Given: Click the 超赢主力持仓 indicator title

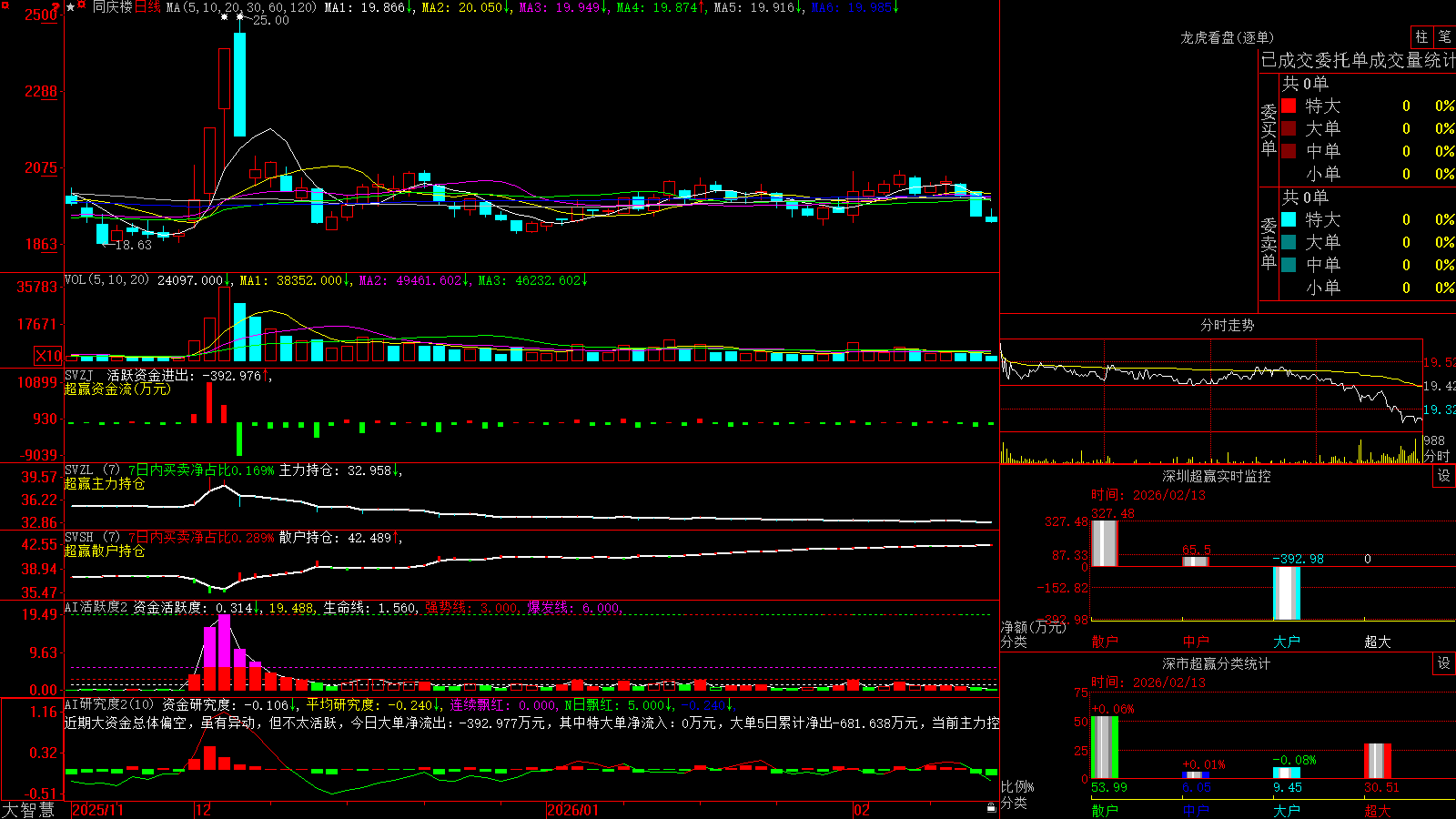Looking at the screenshot, I should click(x=105, y=483).
